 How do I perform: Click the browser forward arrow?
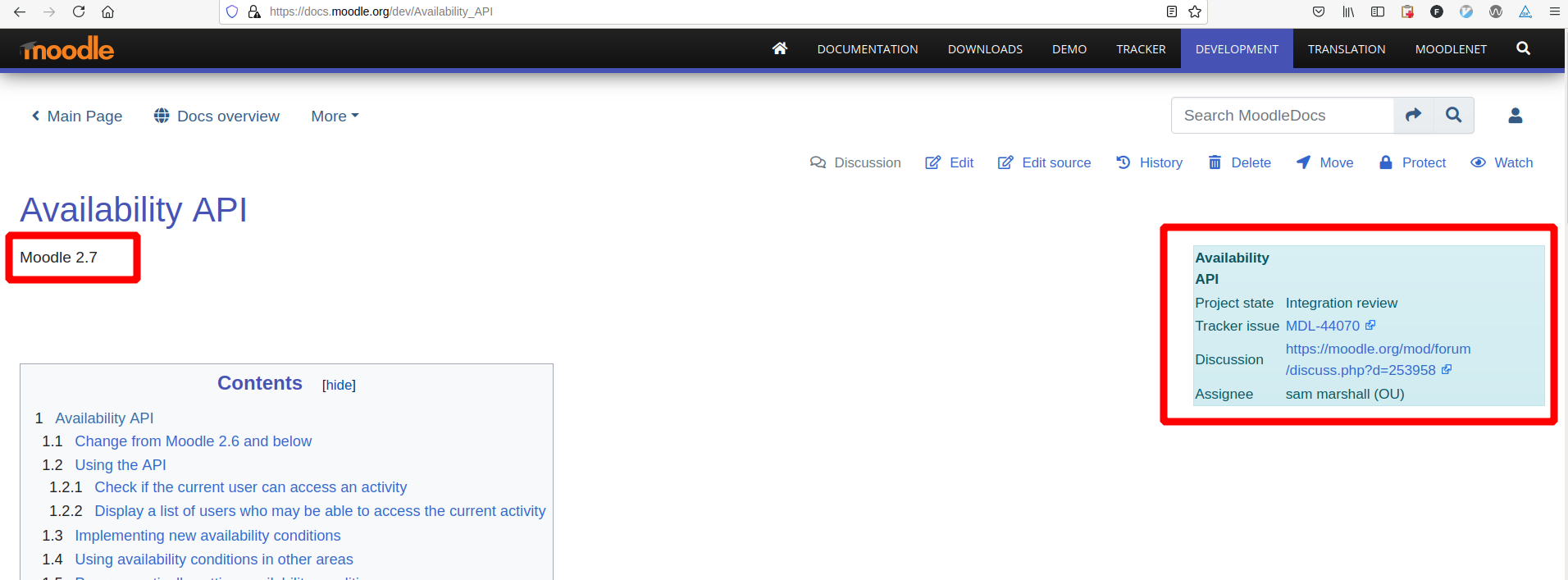[49, 11]
